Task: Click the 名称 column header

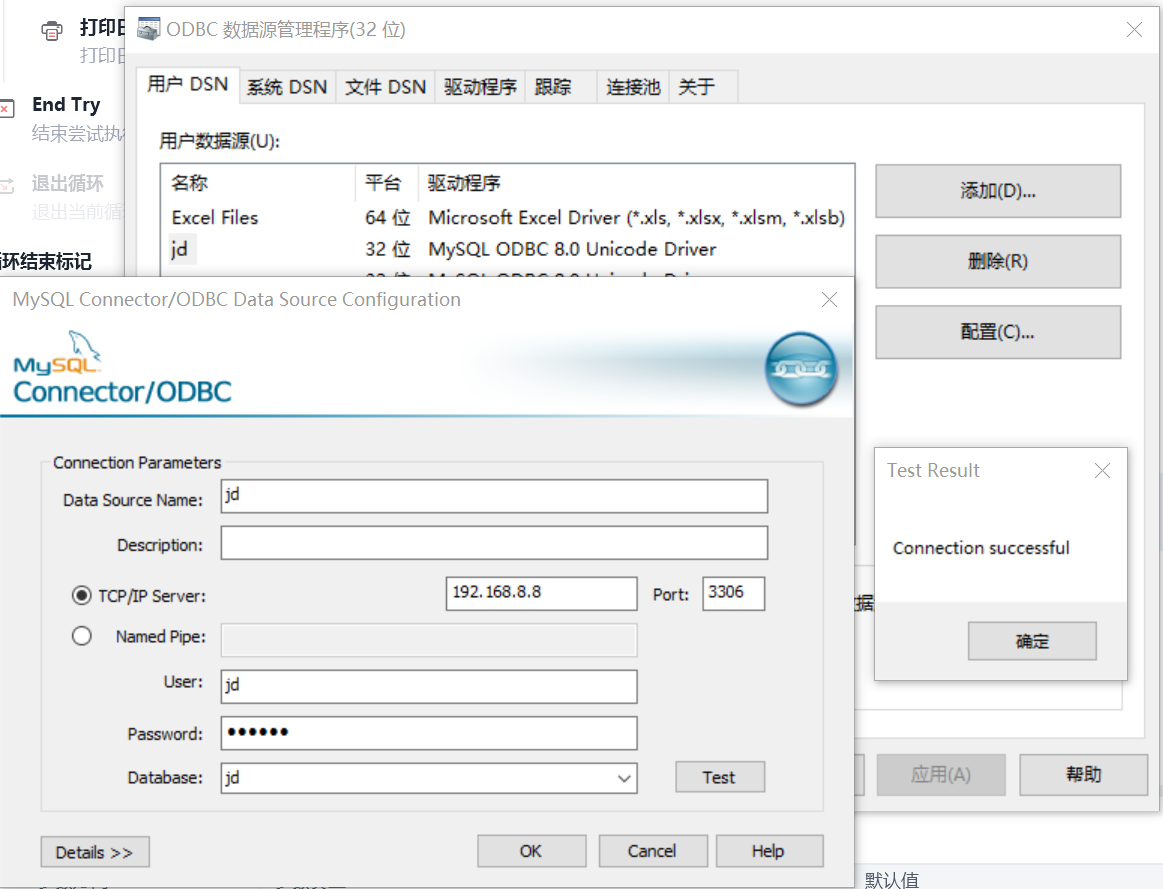Action: (259, 183)
